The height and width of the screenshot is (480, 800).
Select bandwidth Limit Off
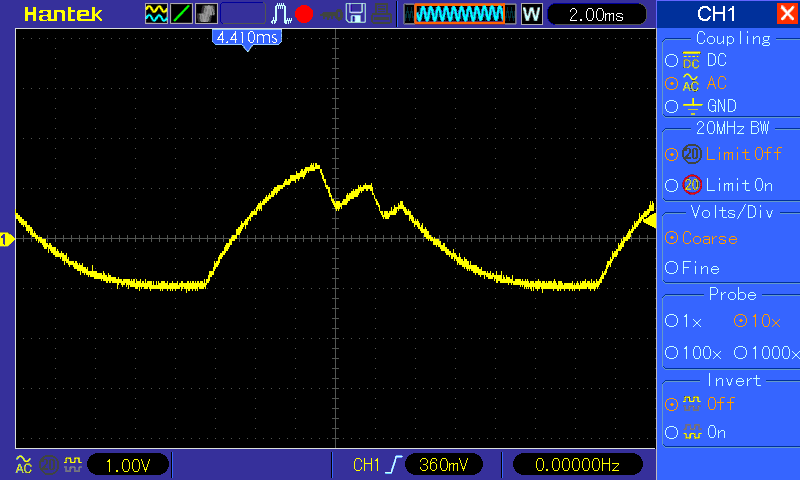click(x=723, y=154)
